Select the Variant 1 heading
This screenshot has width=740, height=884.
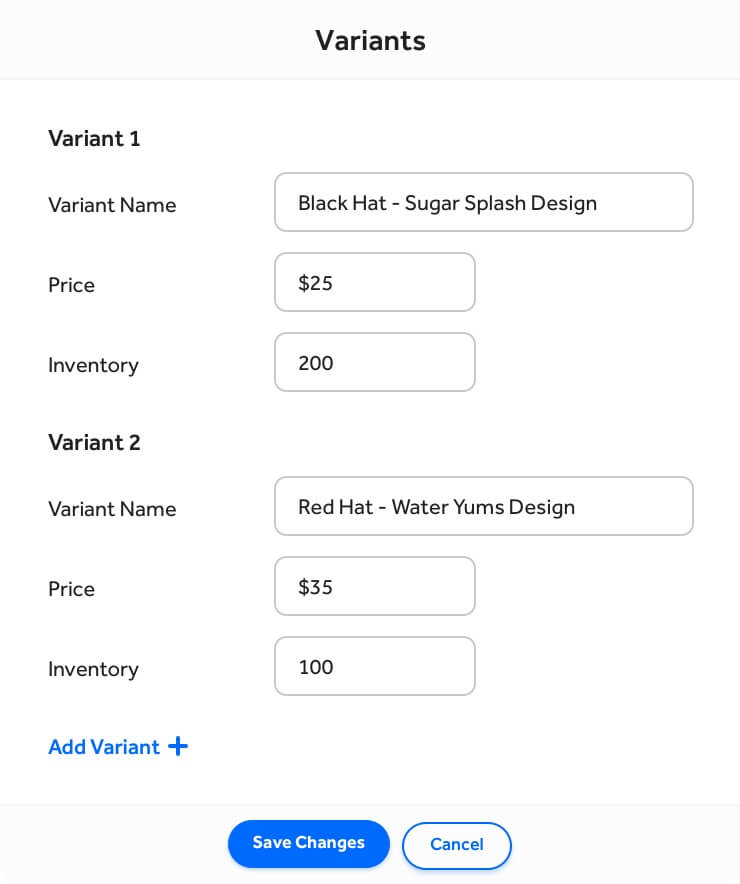pyautogui.click(x=94, y=138)
